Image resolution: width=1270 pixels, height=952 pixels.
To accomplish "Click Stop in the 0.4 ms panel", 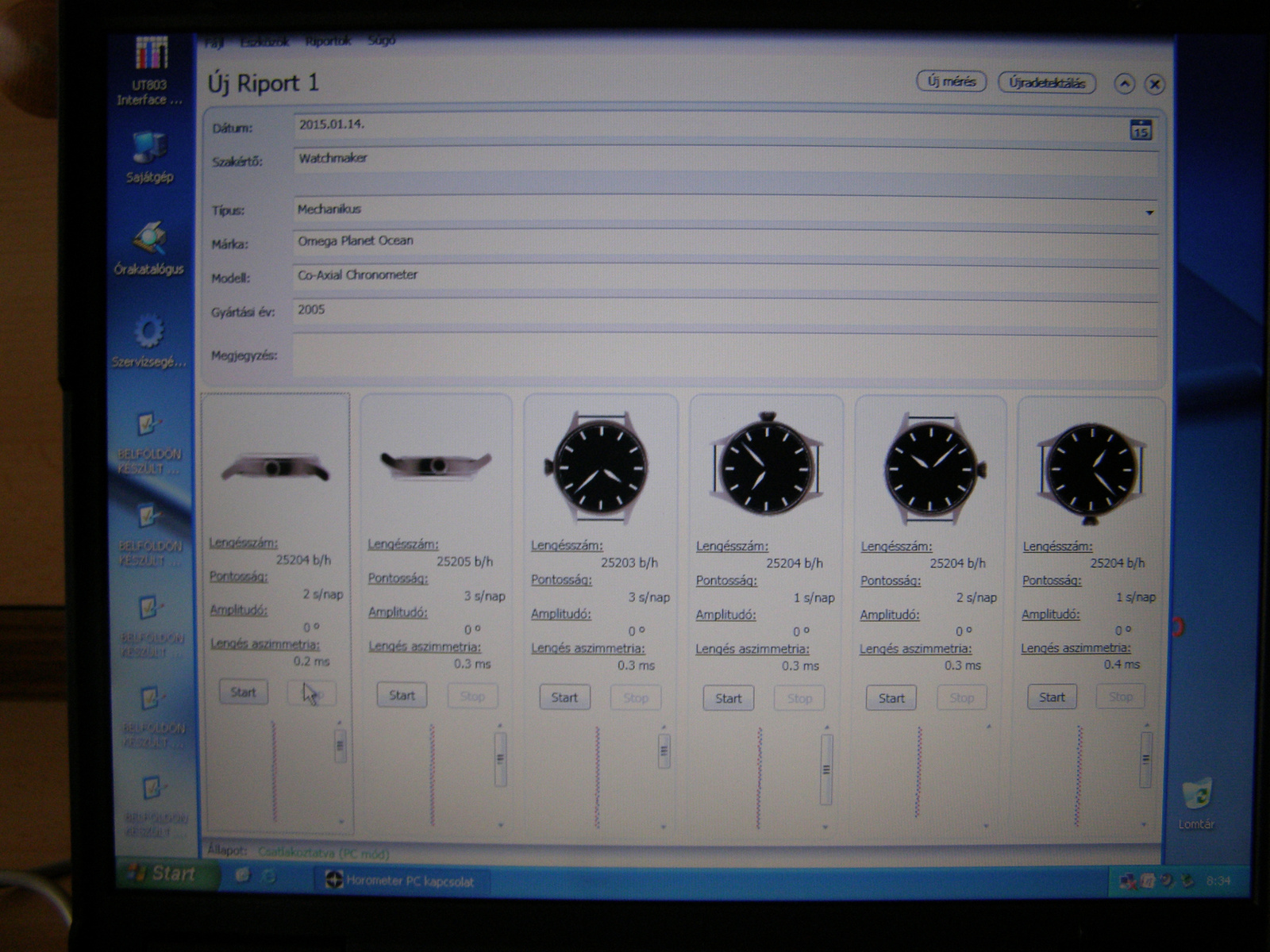I will tap(1121, 697).
